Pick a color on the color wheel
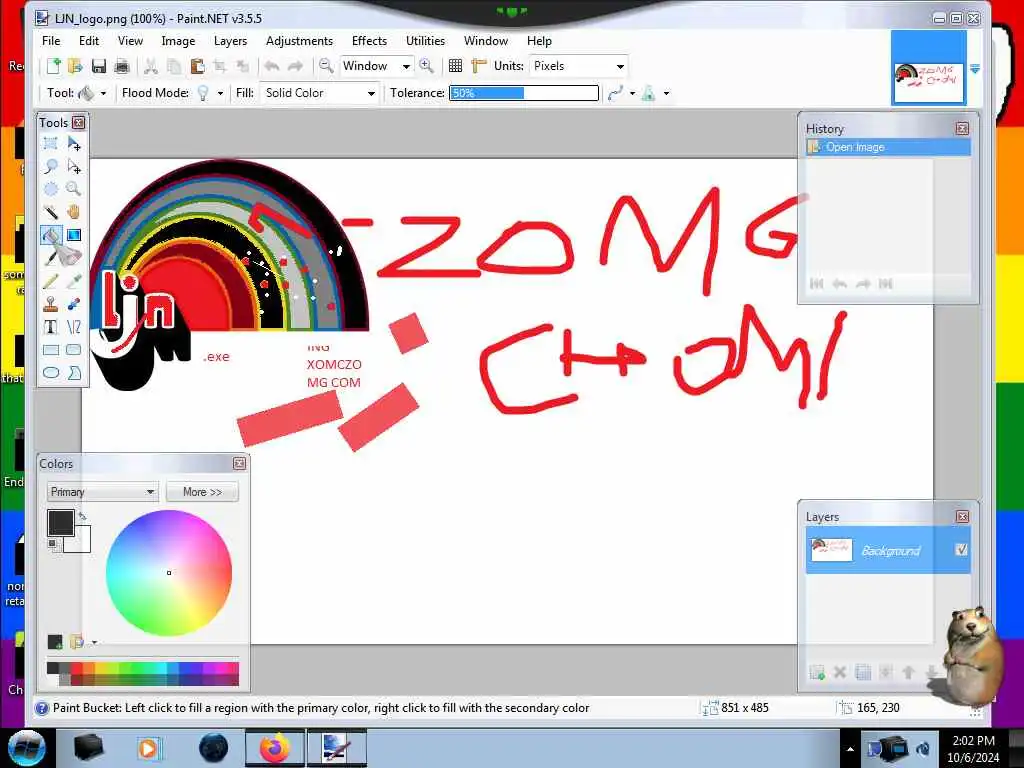Image resolution: width=1024 pixels, height=768 pixels. tap(169, 573)
